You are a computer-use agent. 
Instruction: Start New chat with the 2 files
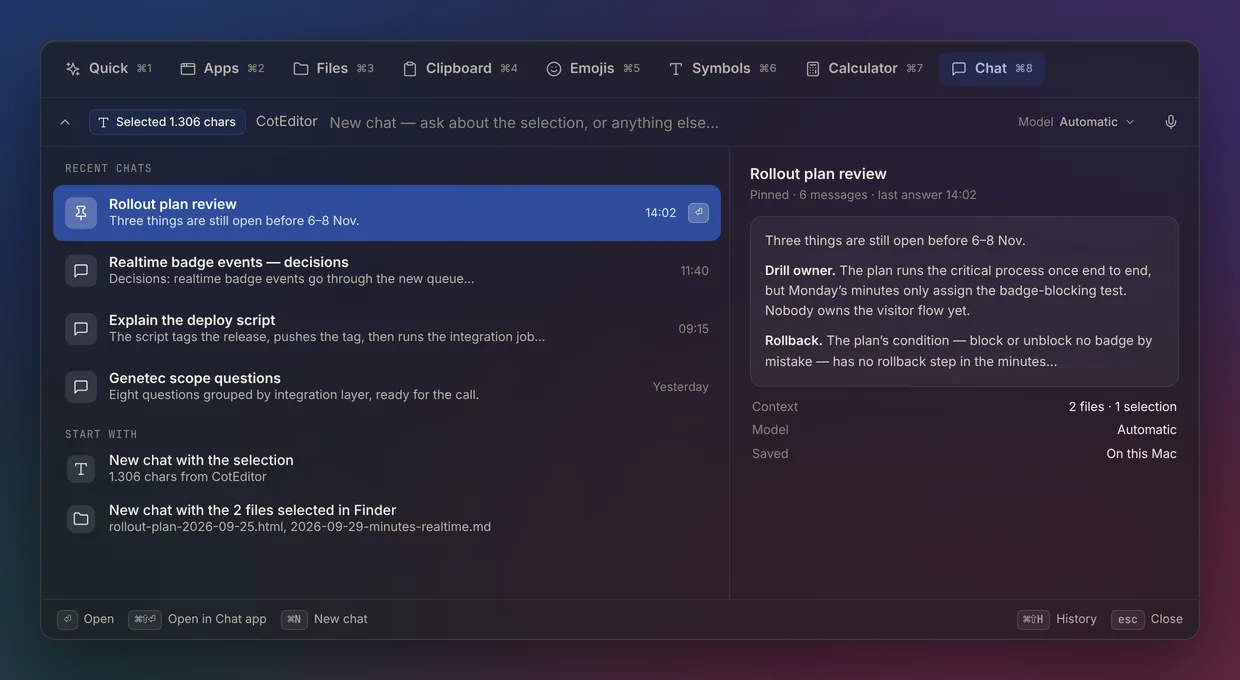(387, 519)
